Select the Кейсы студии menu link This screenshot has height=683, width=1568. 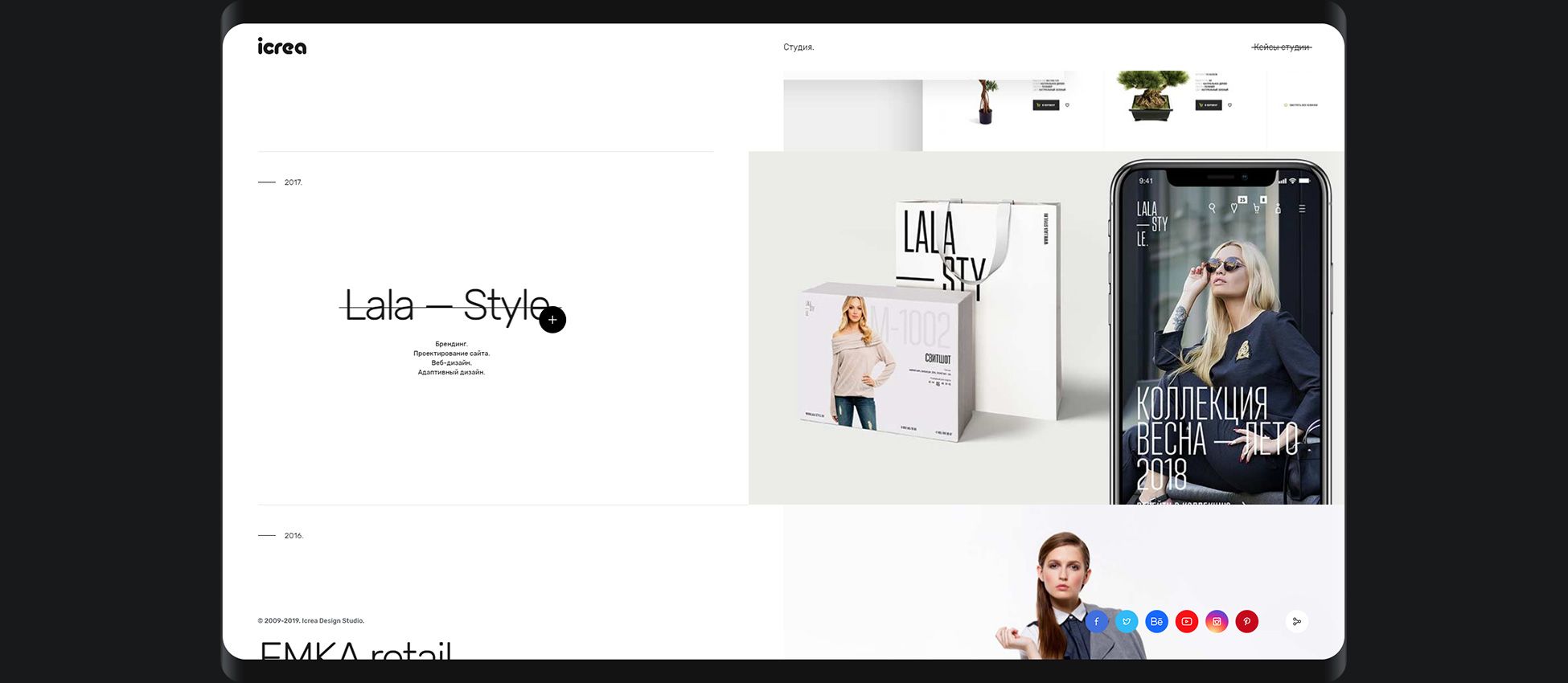pos(1282,47)
